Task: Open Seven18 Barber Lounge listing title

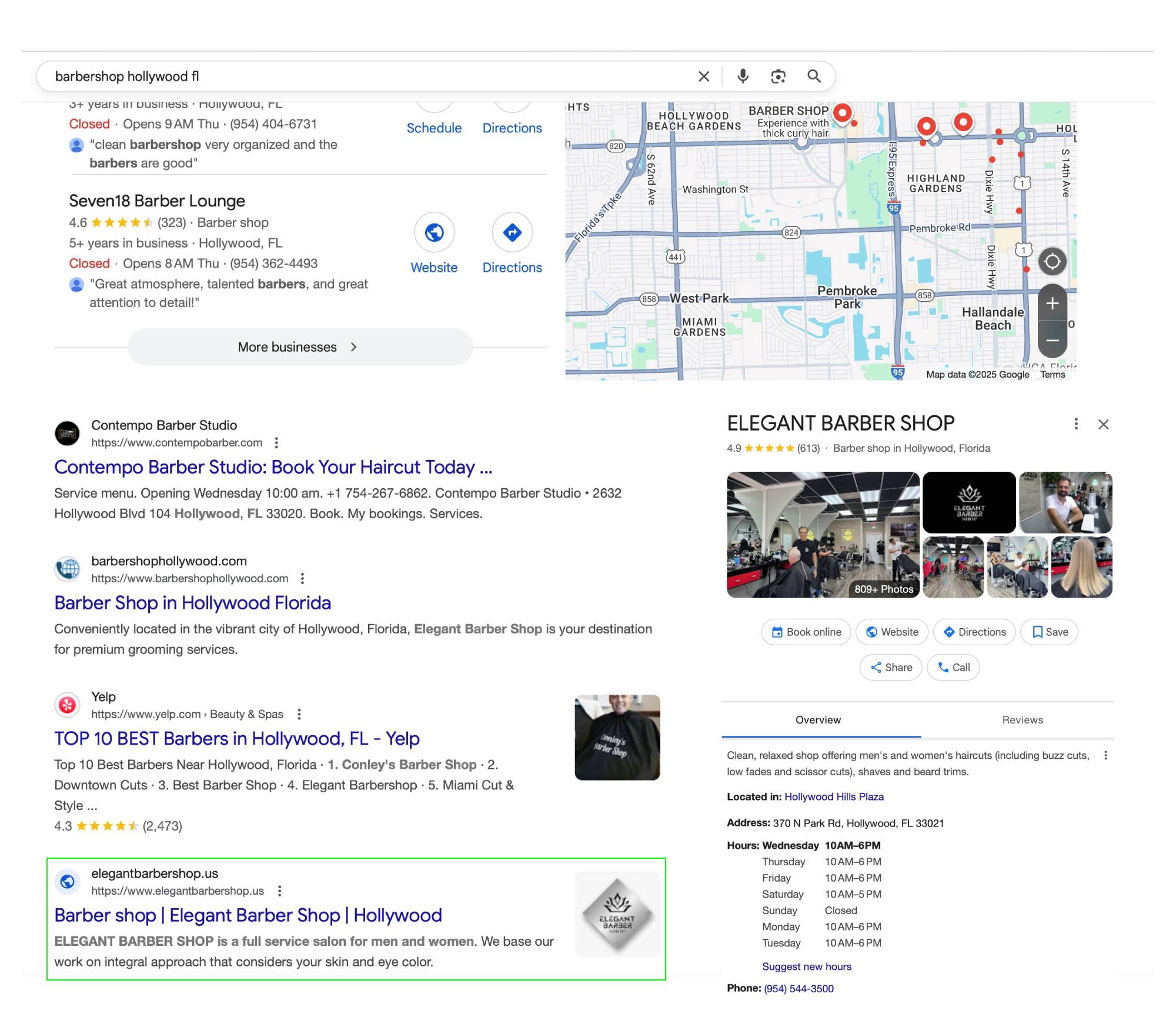Action: 157,201
